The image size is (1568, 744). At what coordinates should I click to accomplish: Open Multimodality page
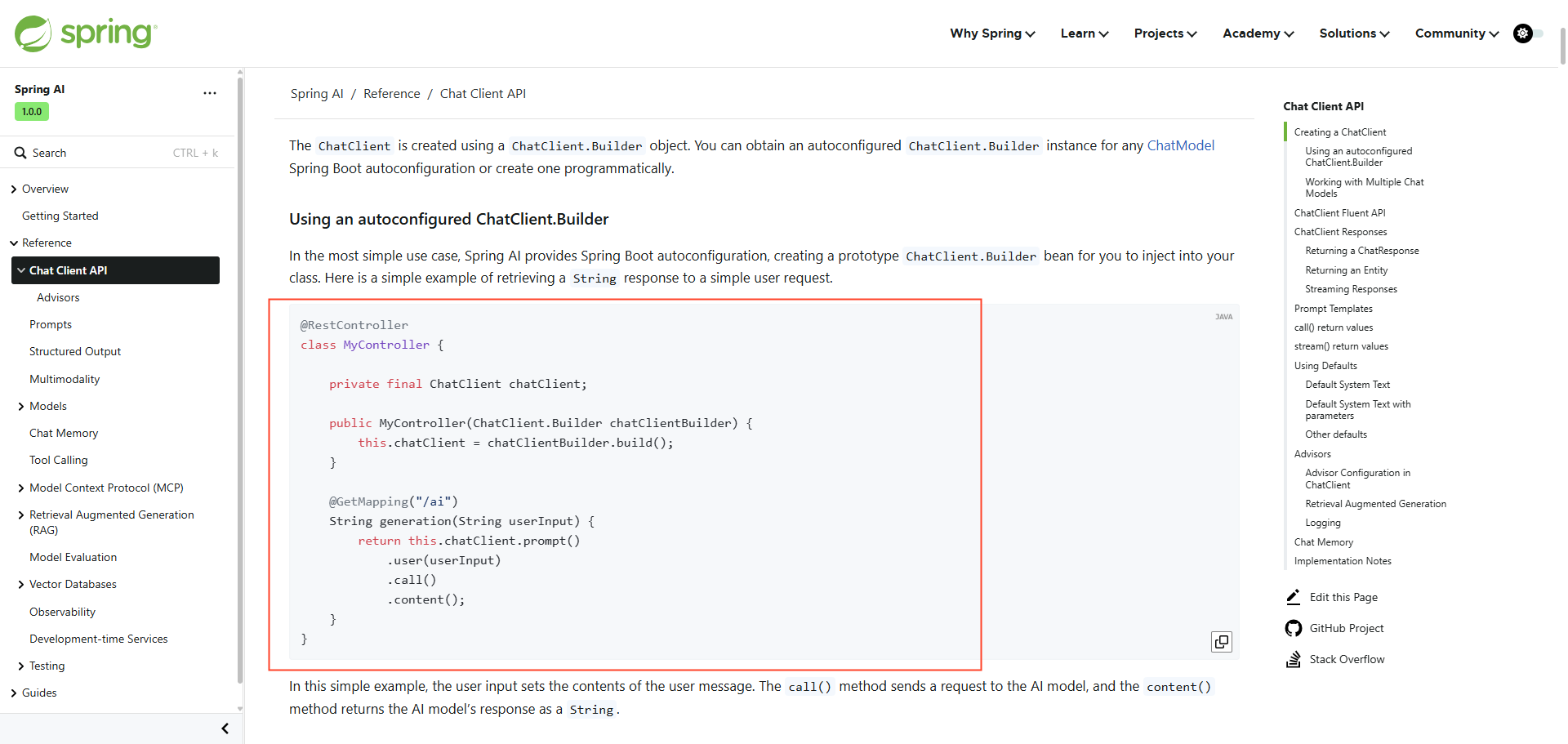(x=65, y=379)
